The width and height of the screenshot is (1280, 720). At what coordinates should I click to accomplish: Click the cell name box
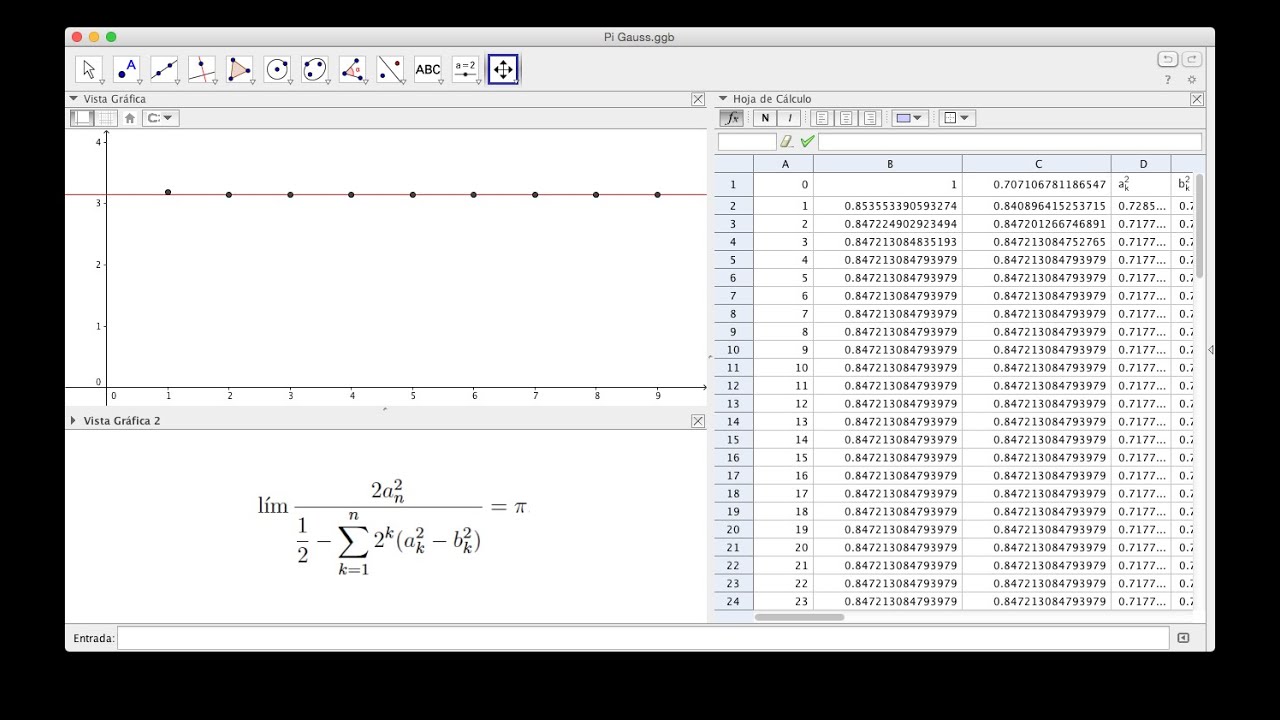pyautogui.click(x=746, y=142)
